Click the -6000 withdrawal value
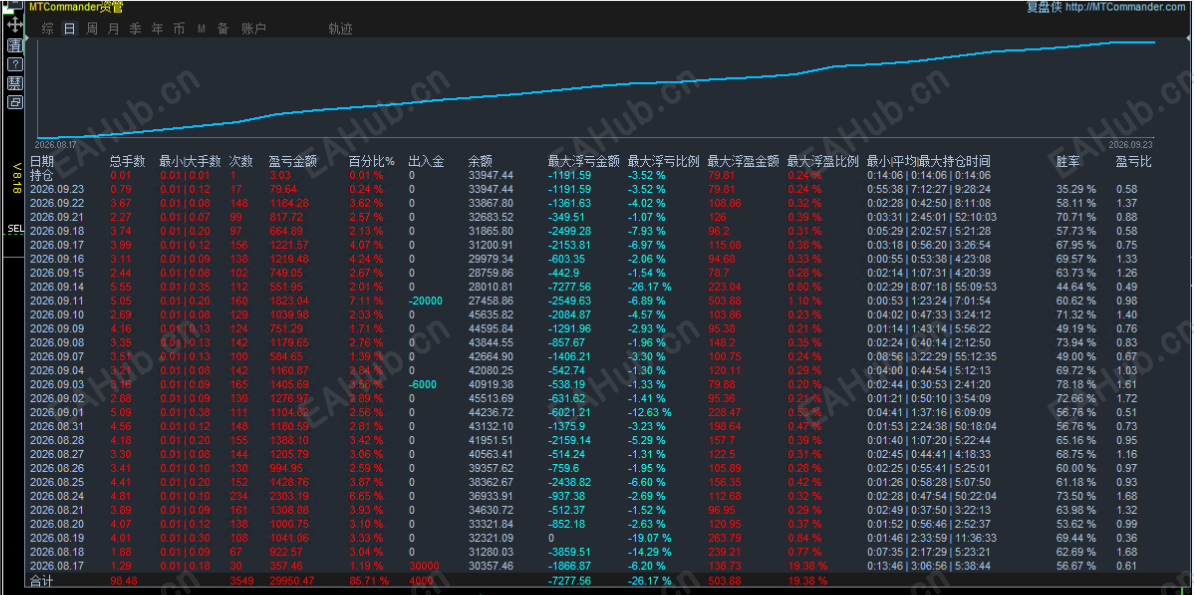Viewport: 1194px width, 595px height. (423, 385)
